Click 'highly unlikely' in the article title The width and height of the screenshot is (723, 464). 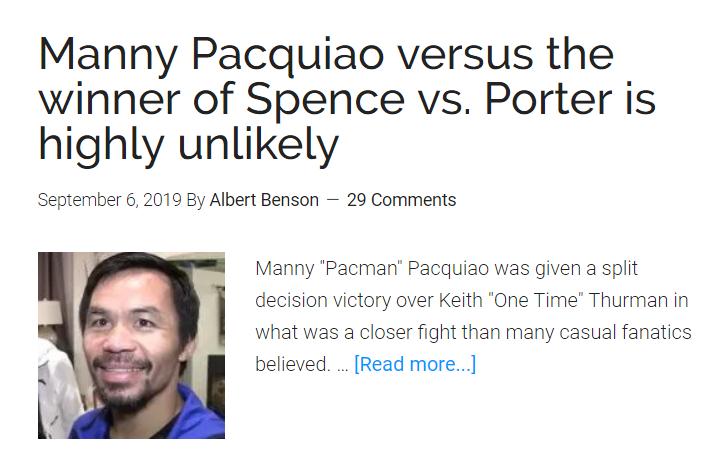pos(189,144)
